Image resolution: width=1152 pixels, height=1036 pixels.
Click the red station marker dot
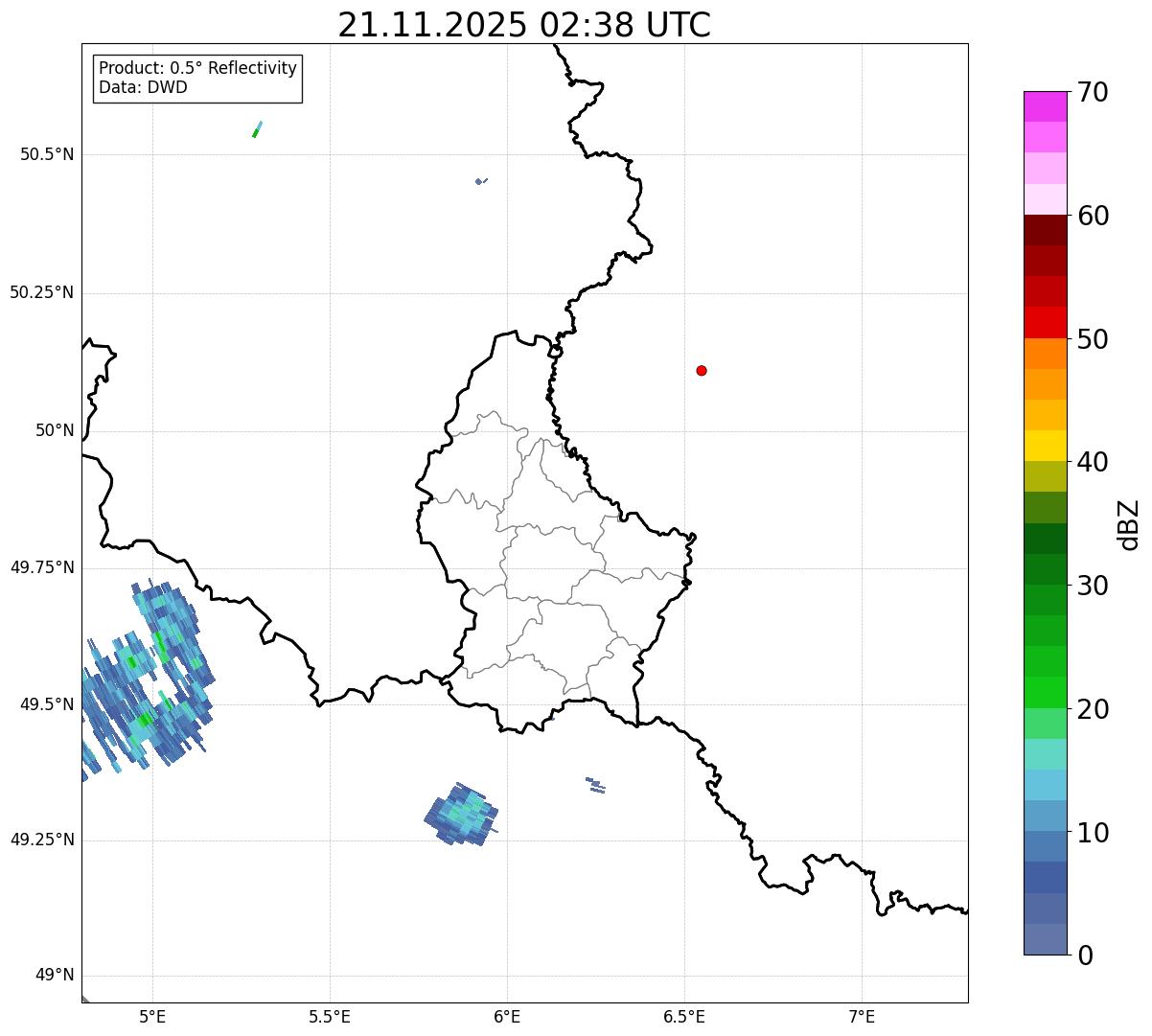[x=702, y=371]
